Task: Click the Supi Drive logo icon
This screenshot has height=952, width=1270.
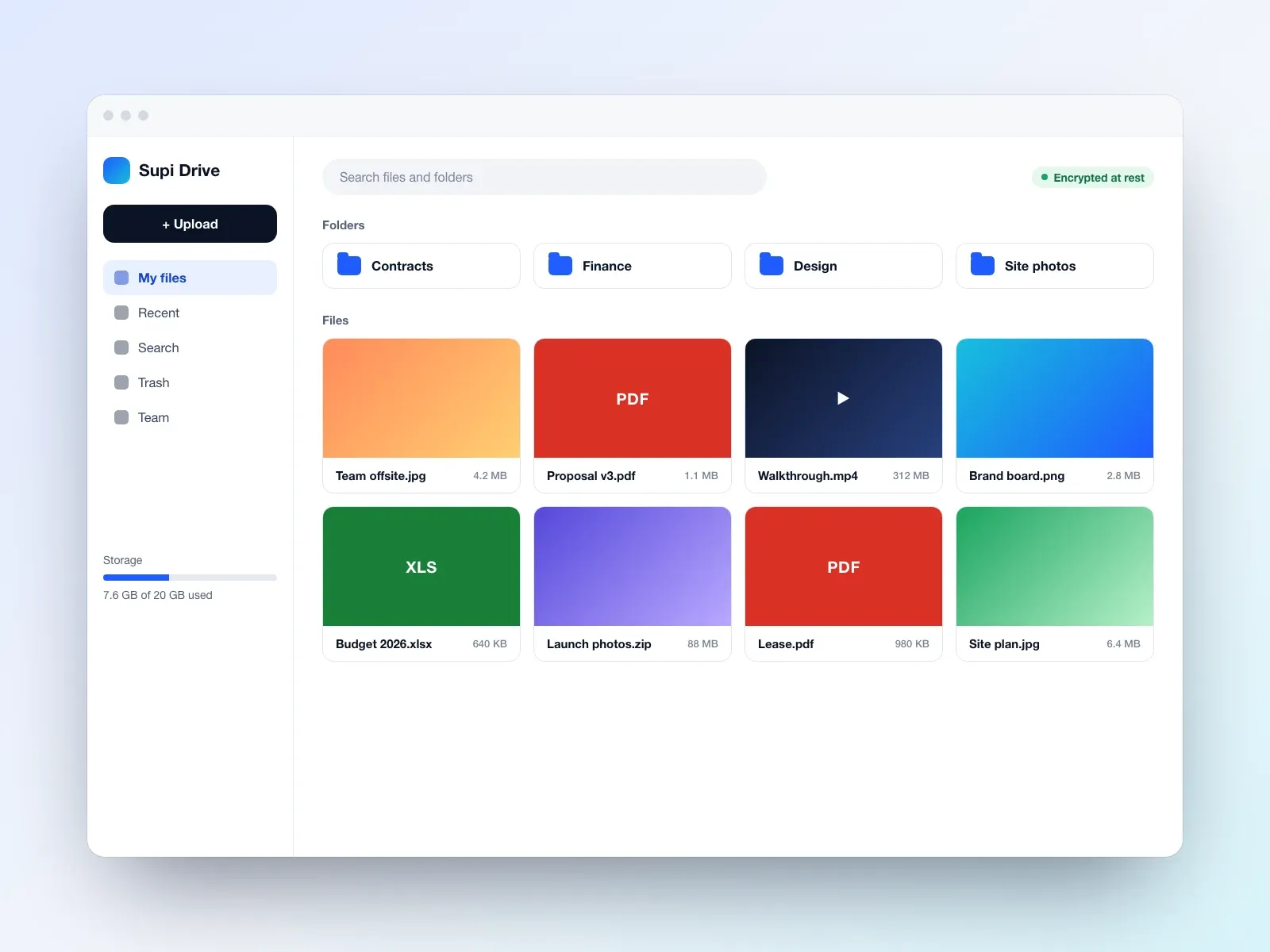Action: (117, 171)
